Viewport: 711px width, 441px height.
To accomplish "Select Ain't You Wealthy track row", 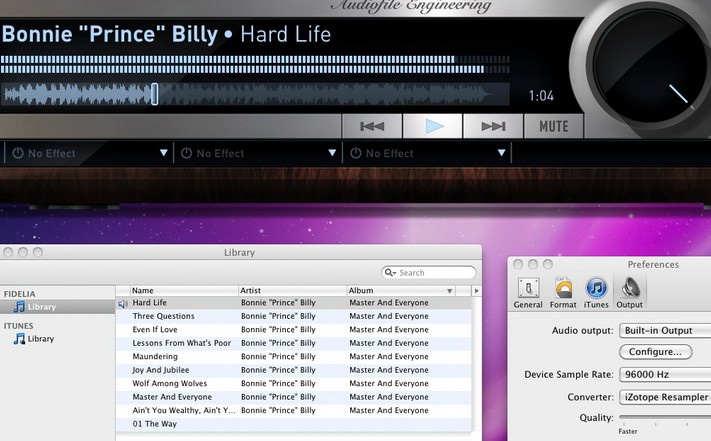I will click(294, 411).
